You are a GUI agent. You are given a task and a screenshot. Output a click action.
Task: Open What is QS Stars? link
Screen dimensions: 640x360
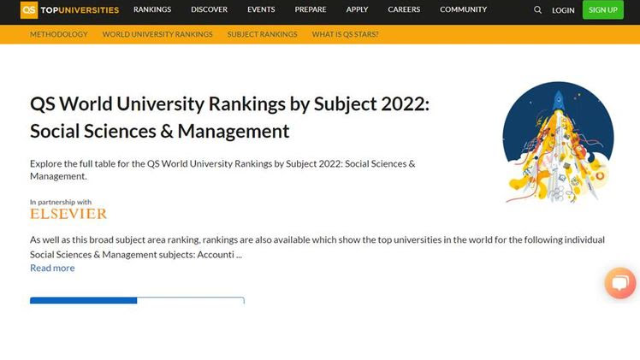click(x=345, y=34)
